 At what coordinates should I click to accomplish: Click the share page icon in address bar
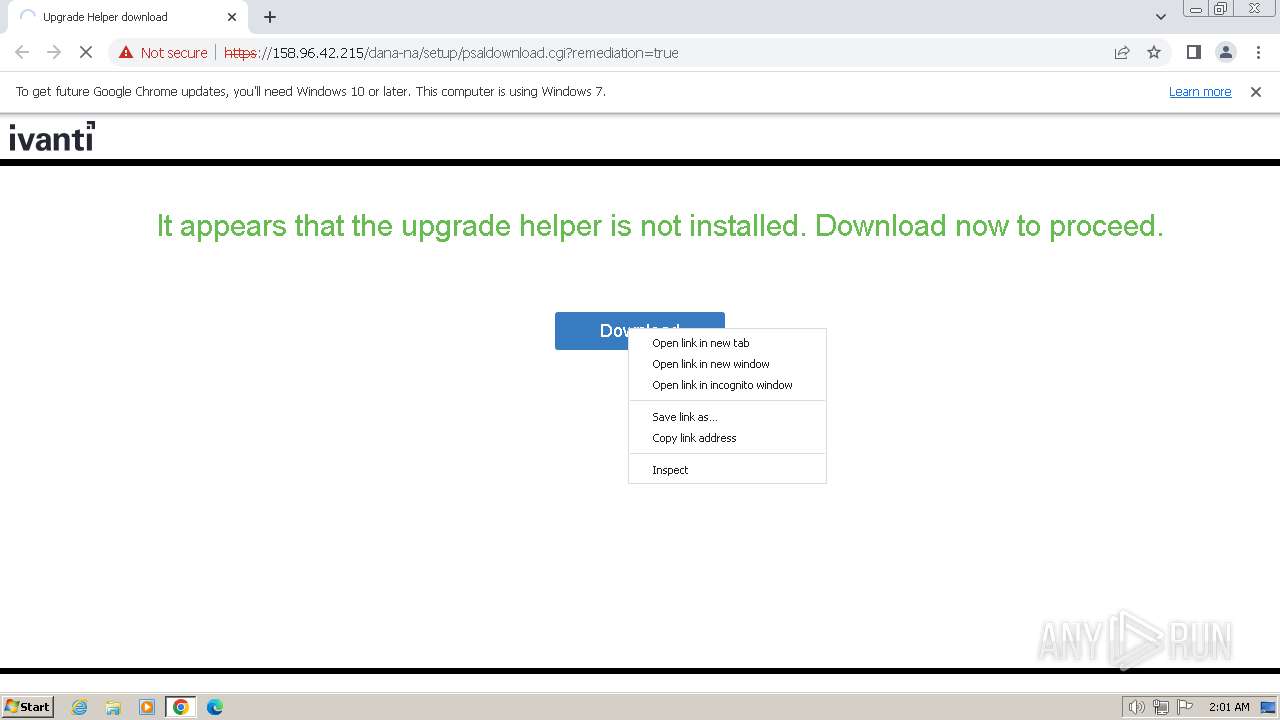tap(1122, 52)
